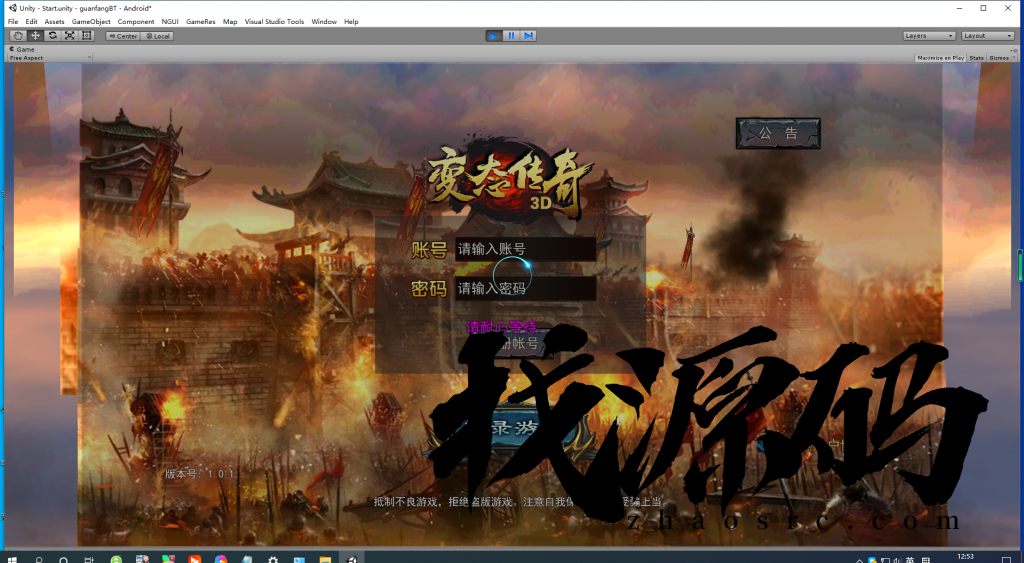This screenshot has height=563, width=1024.
Task: Open the taskbar clock showing 12:53
Action: pyautogui.click(x=966, y=558)
